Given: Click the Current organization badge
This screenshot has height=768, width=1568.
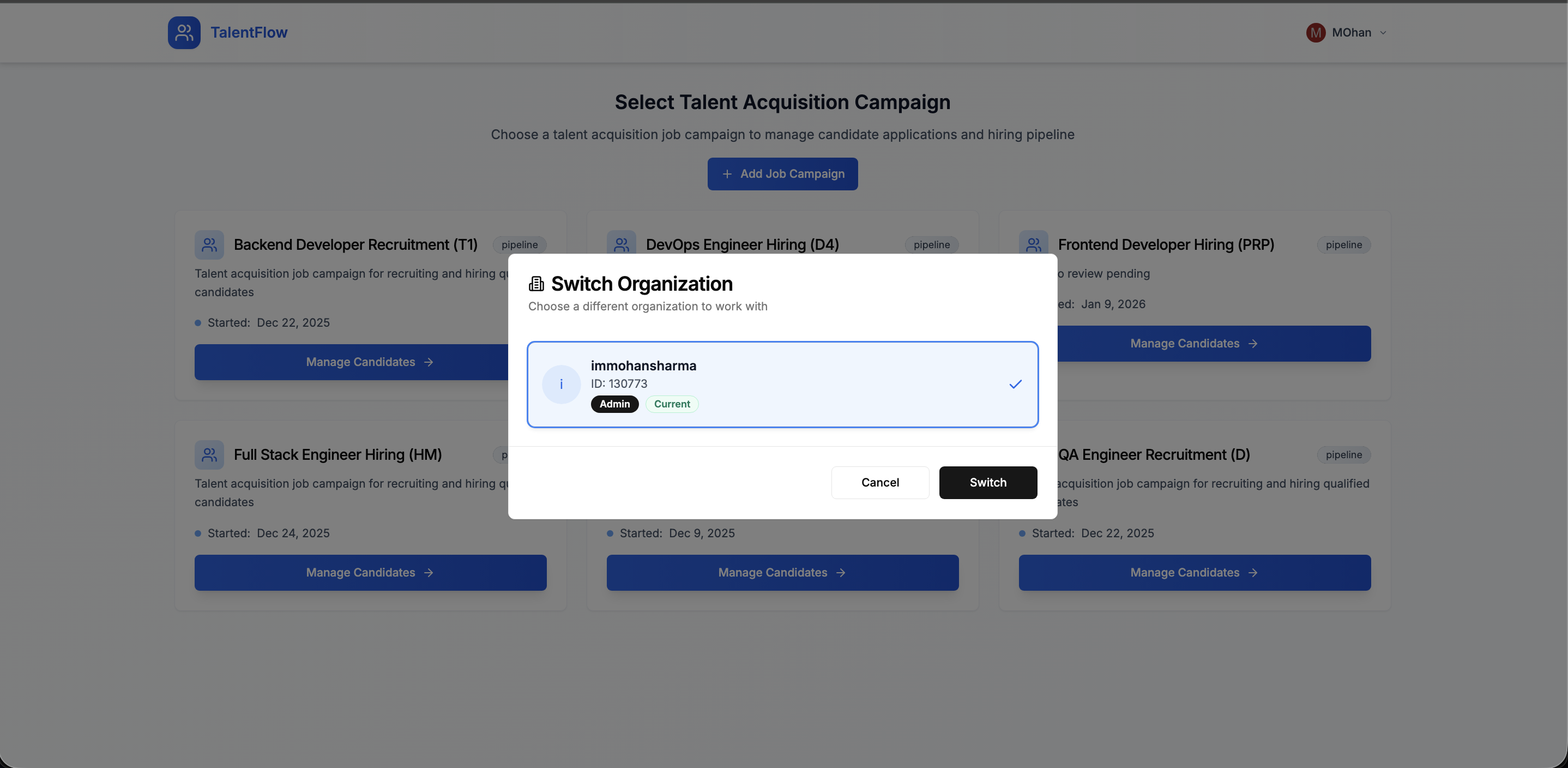Looking at the screenshot, I should pos(671,404).
